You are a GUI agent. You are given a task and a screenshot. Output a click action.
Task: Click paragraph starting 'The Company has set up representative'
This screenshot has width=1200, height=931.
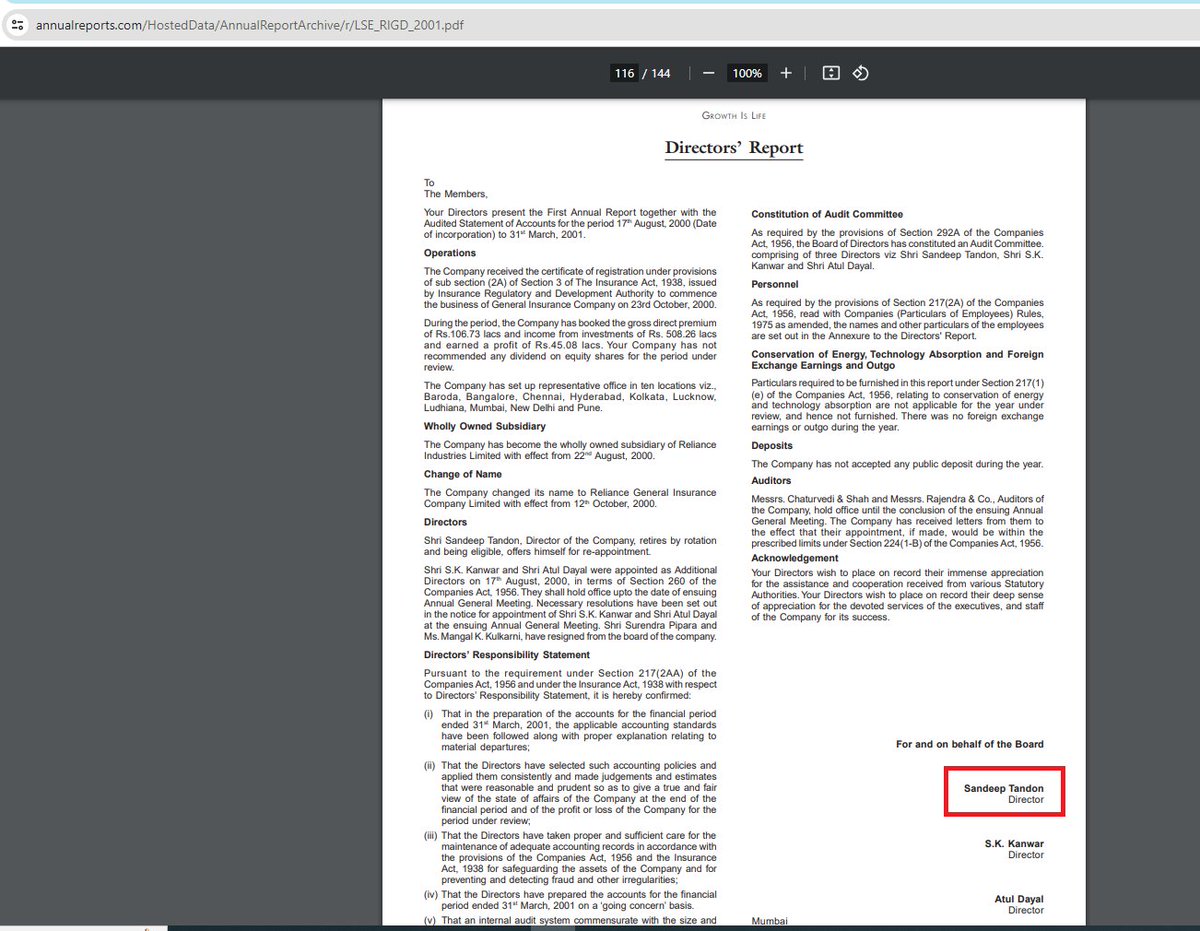pos(570,397)
